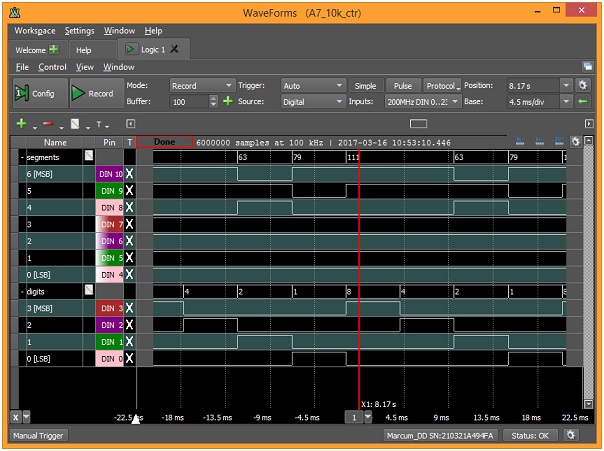This screenshot has height=451, width=604.
Task: Switch to the Welcome tab
Action: point(37,50)
